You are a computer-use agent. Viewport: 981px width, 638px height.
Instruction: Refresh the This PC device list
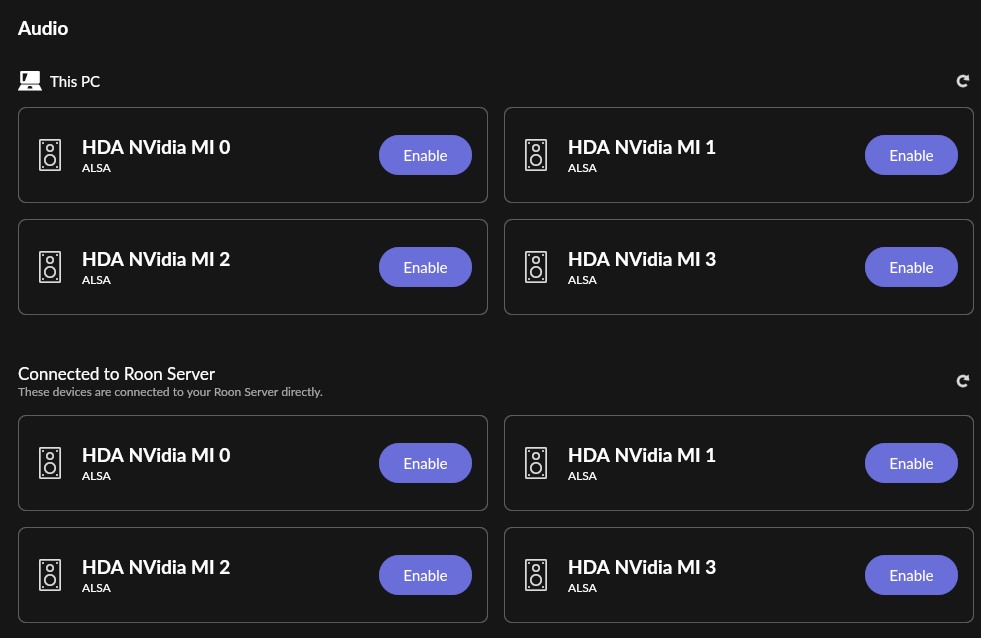pyautogui.click(x=963, y=81)
